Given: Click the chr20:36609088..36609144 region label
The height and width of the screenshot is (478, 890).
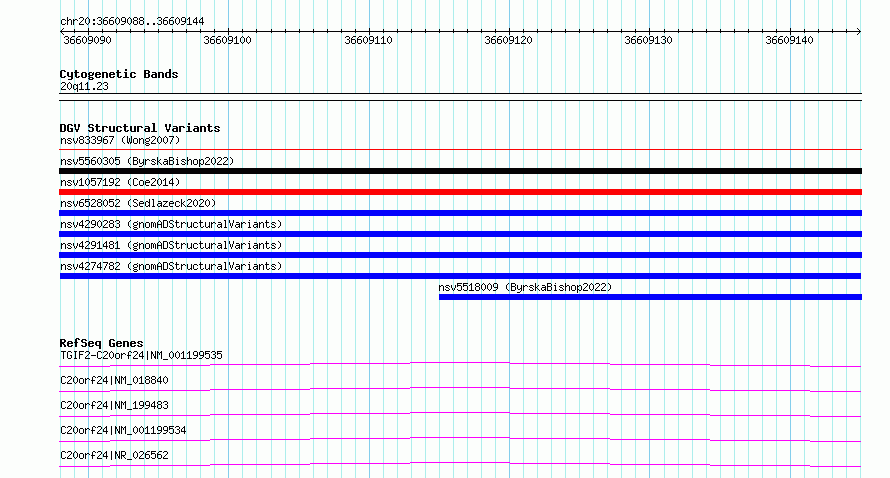Looking at the screenshot, I should point(132,22).
